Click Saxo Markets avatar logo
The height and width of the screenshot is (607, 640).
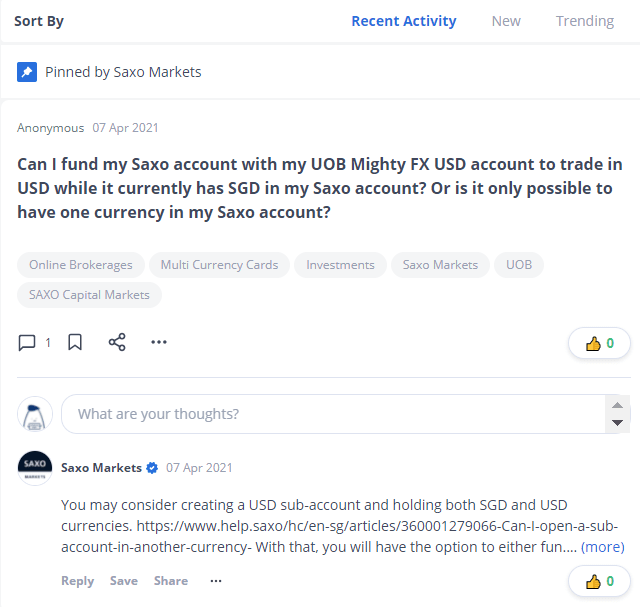coord(35,467)
